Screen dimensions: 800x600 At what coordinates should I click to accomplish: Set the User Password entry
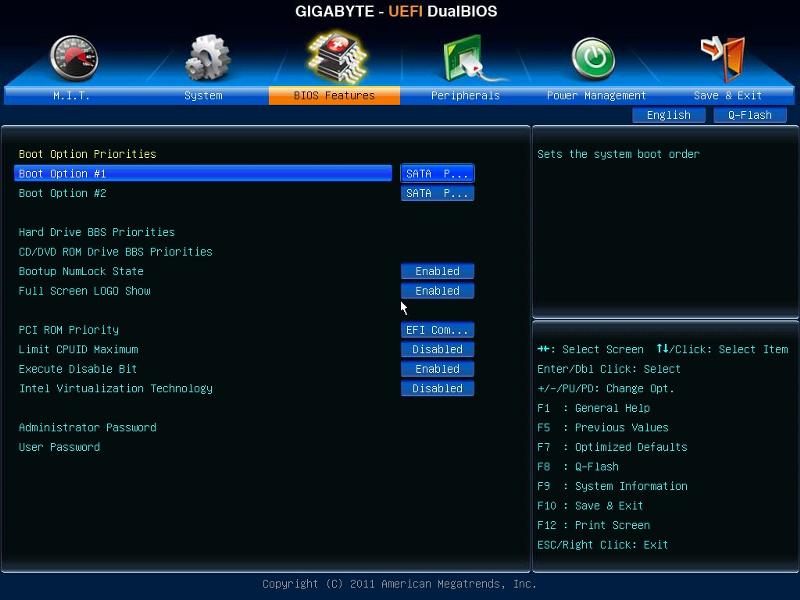click(59, 447)
